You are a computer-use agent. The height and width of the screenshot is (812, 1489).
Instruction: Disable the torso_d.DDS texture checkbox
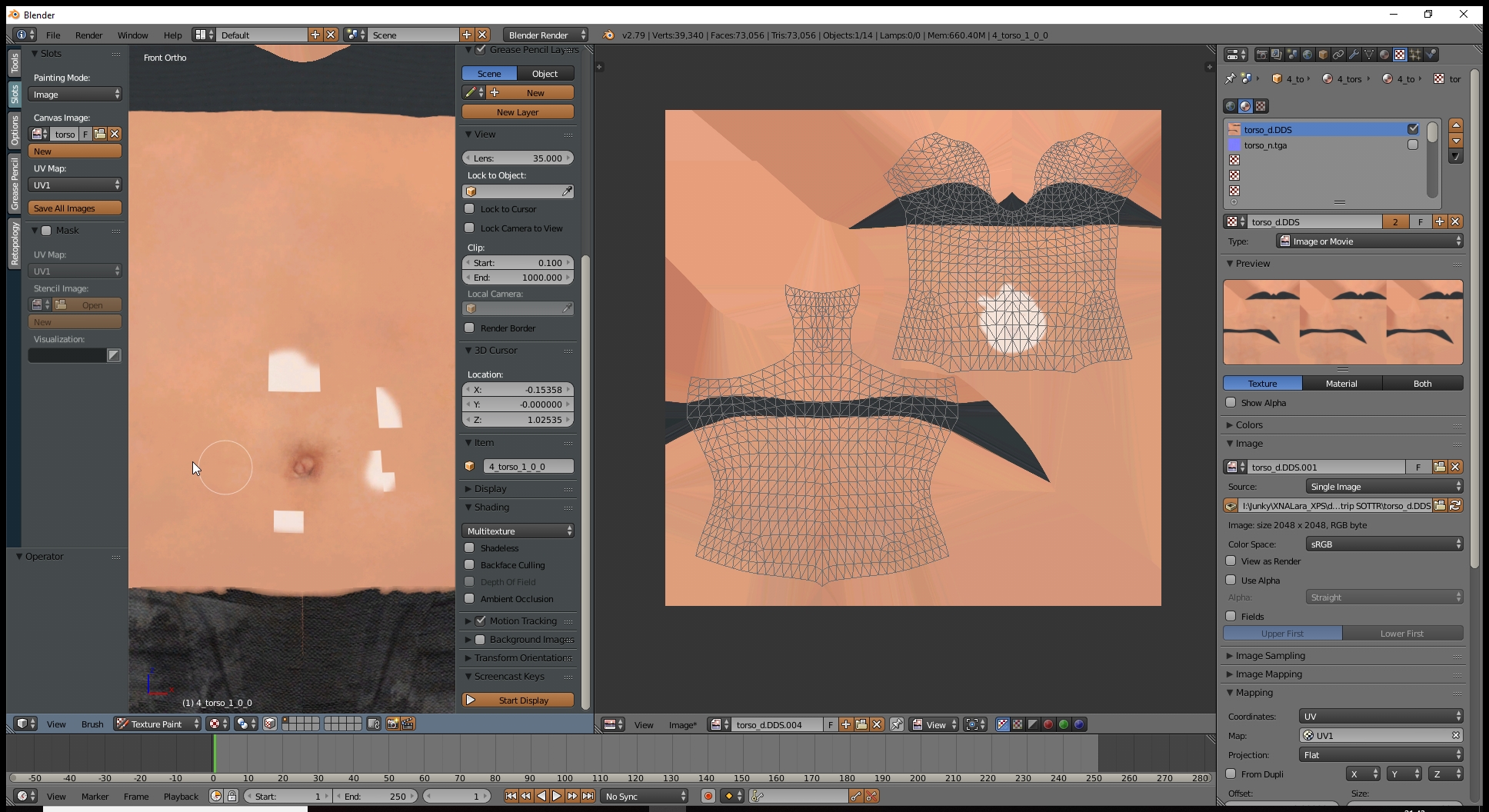[x=1414, y=129]
